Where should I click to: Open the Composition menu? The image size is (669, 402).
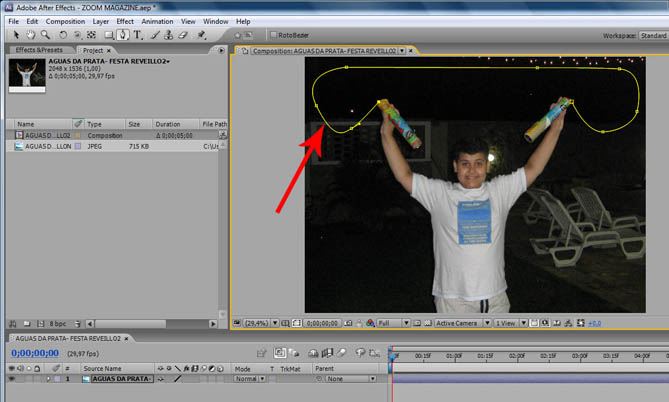(65, 21)
